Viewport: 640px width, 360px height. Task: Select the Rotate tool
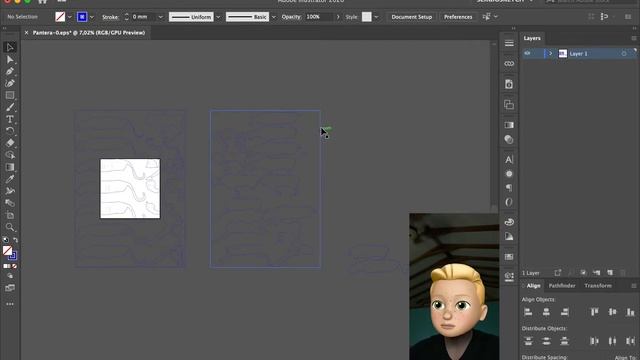coord(10,131)
